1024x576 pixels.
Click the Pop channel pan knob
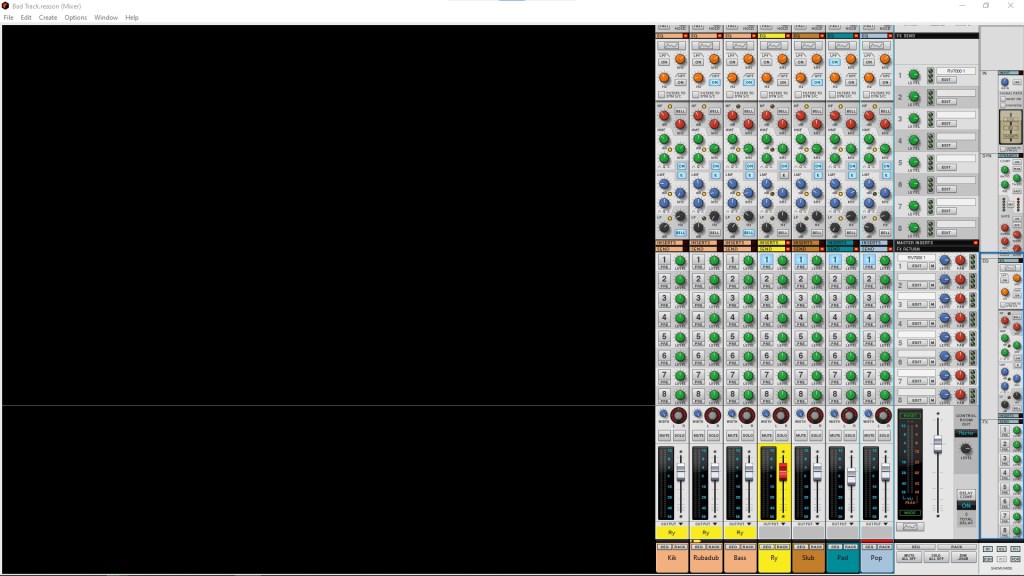883,415
